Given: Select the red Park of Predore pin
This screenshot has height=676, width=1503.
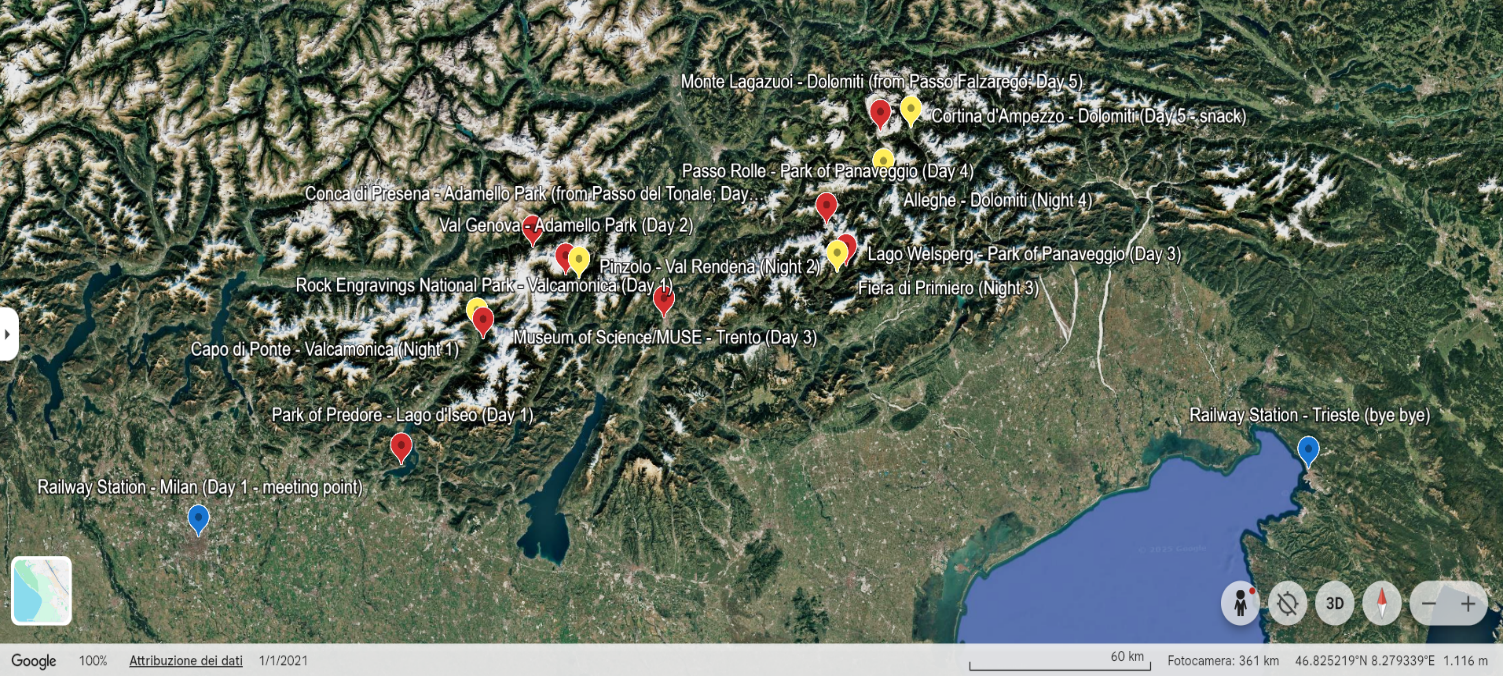Looking at the screenshot, I should click(401, 446).
